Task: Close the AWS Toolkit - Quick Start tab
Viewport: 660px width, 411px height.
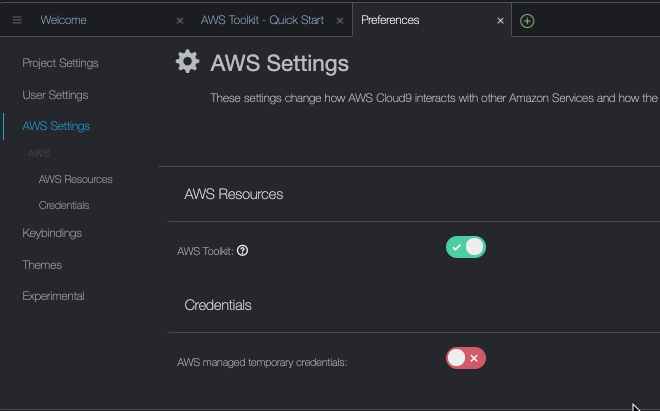Action: [340, 20]
